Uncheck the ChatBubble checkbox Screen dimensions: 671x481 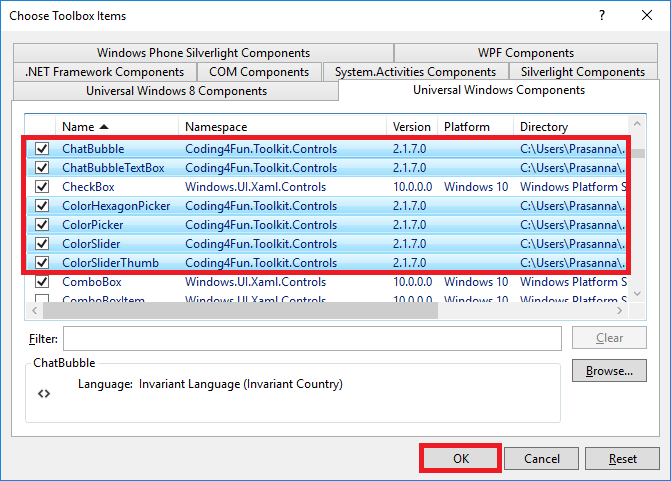coord(42,149)
